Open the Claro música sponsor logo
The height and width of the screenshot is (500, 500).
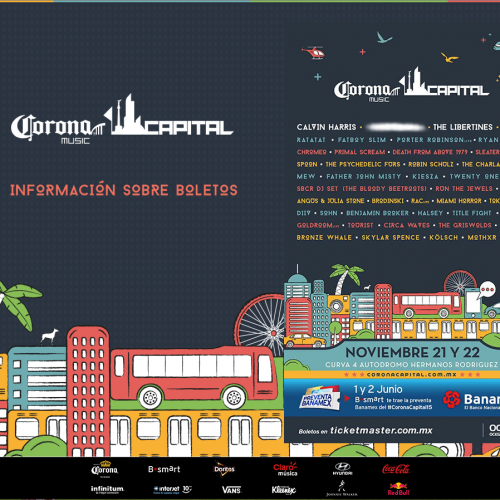285,469
